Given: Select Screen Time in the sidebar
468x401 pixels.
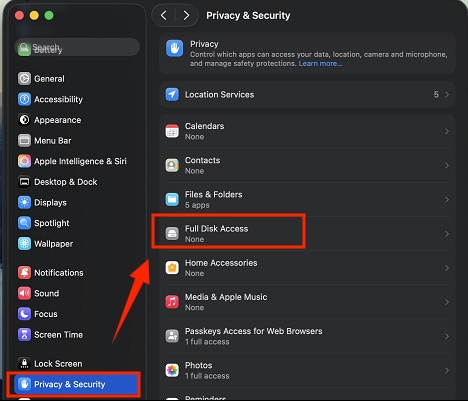Looking at the screenshot, I should (x=76, y=335).
